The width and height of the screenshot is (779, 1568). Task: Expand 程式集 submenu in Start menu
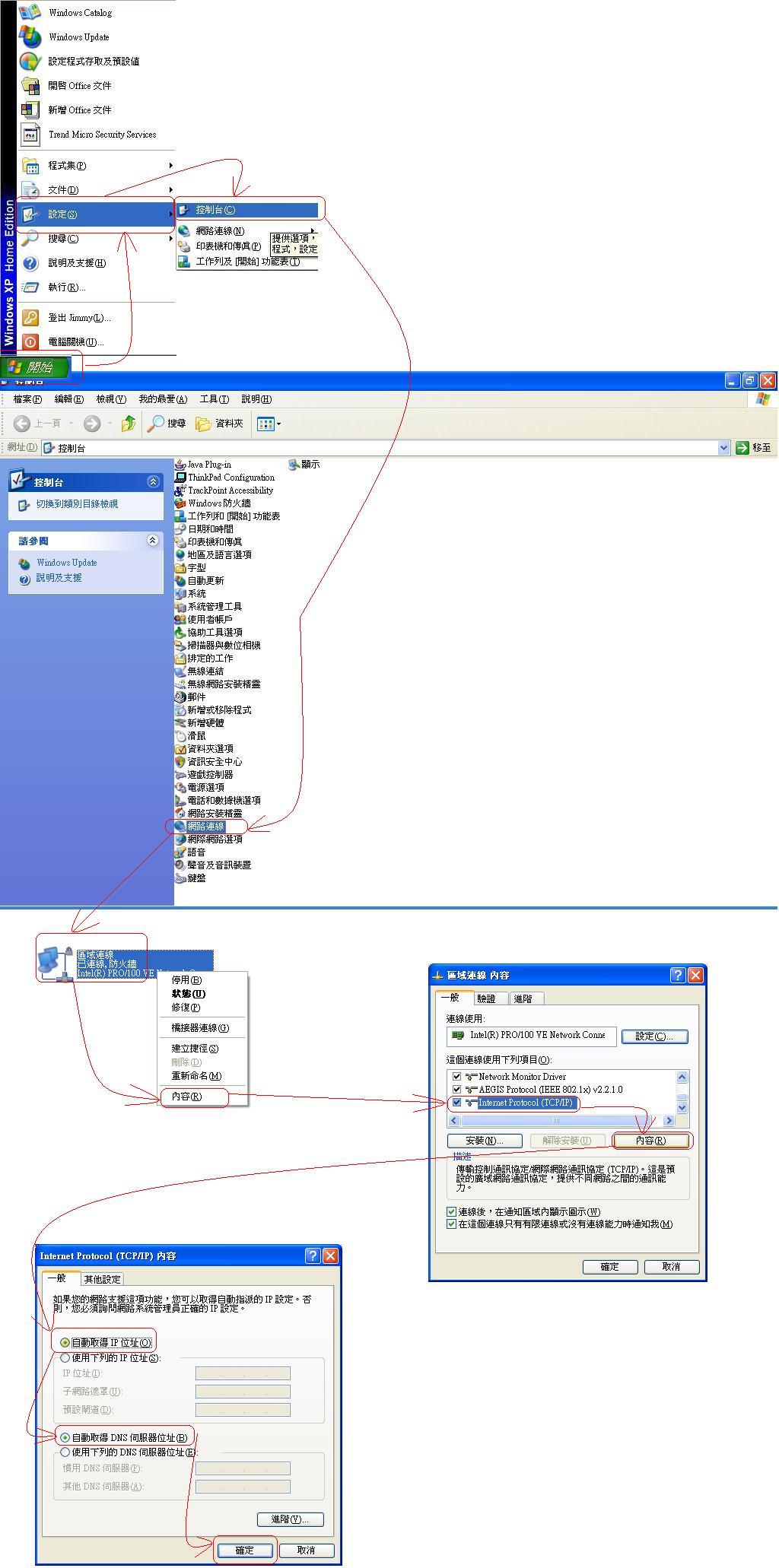pyautogui.click(x=170, y=166)
